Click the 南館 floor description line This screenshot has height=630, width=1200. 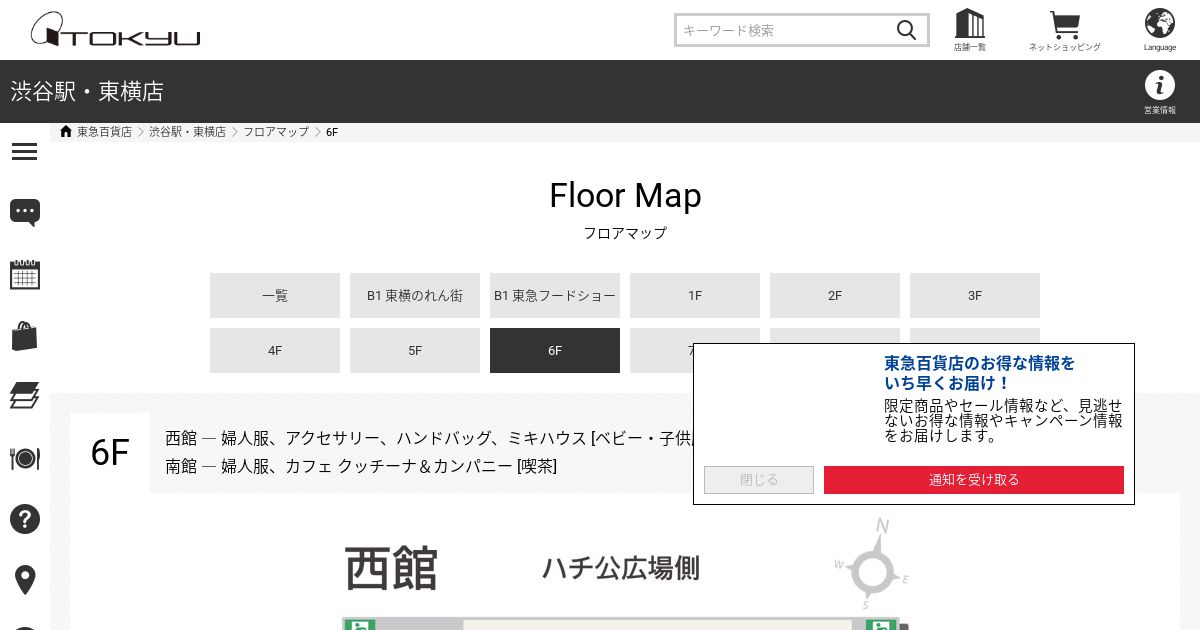[361, 466]
